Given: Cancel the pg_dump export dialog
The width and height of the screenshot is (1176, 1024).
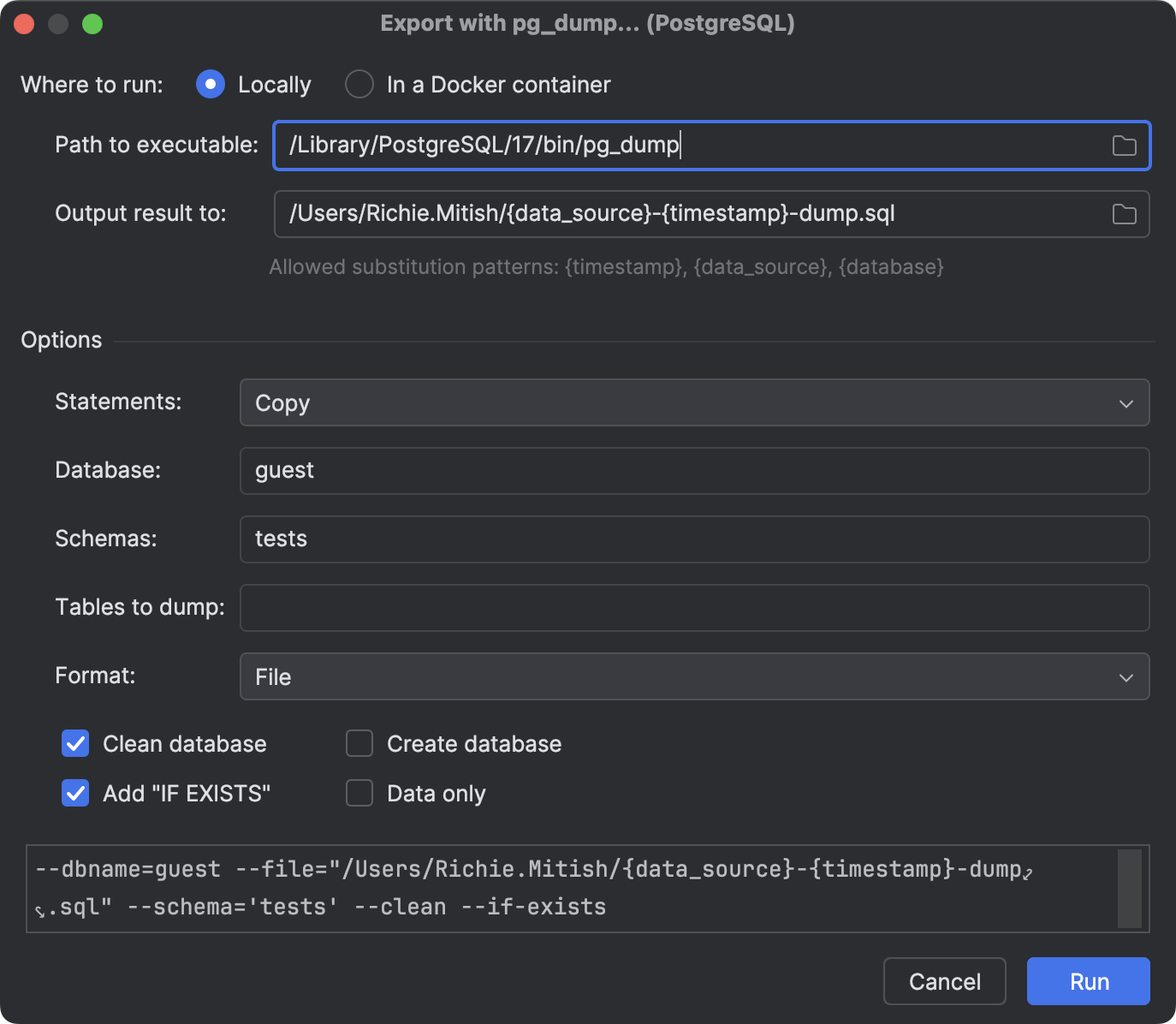Looking at the screenshot, I should point(944,981).
